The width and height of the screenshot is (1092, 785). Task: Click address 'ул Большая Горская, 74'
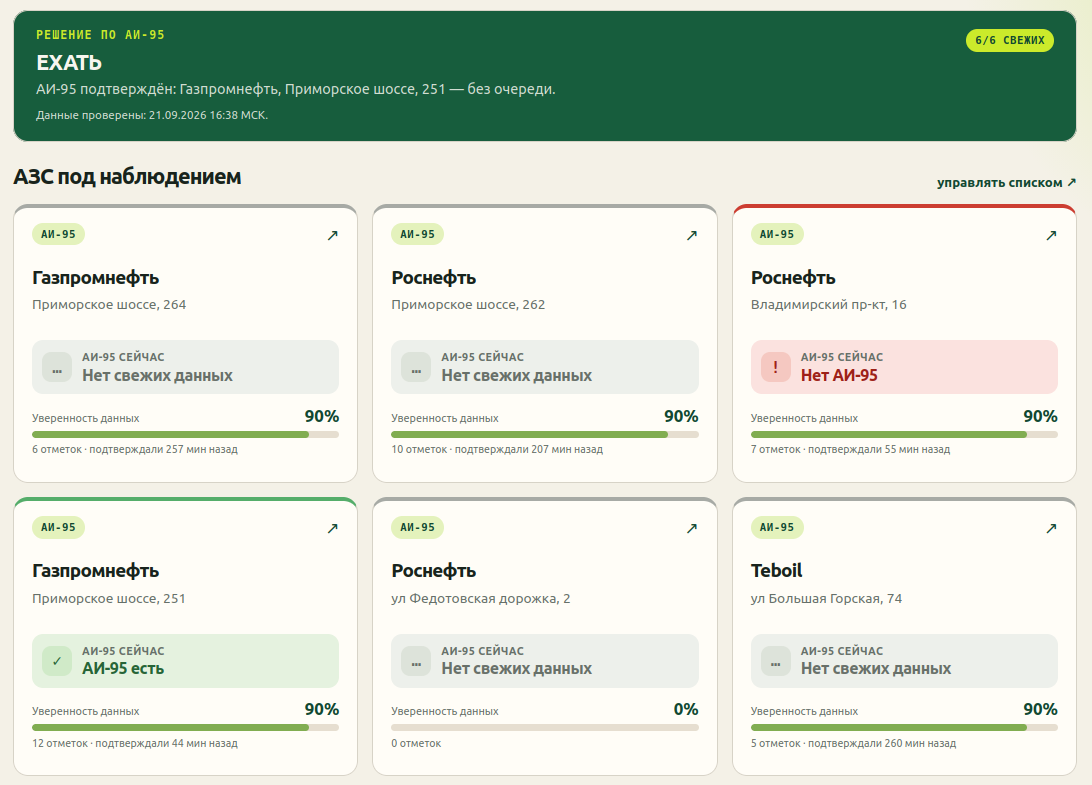click(826, 598)
